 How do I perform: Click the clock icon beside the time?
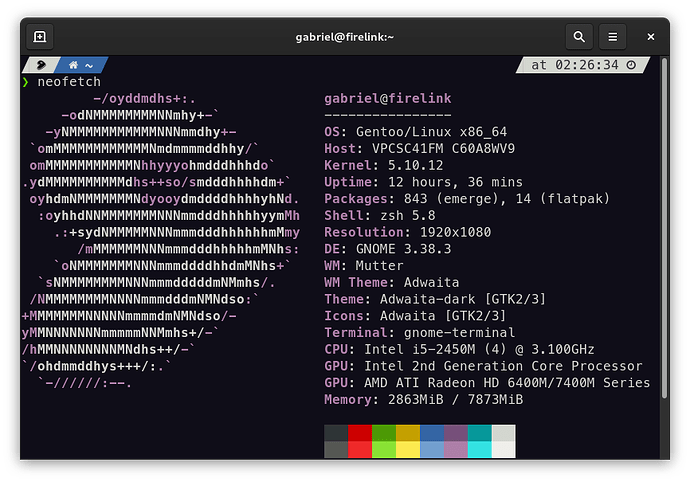[631, 65]
